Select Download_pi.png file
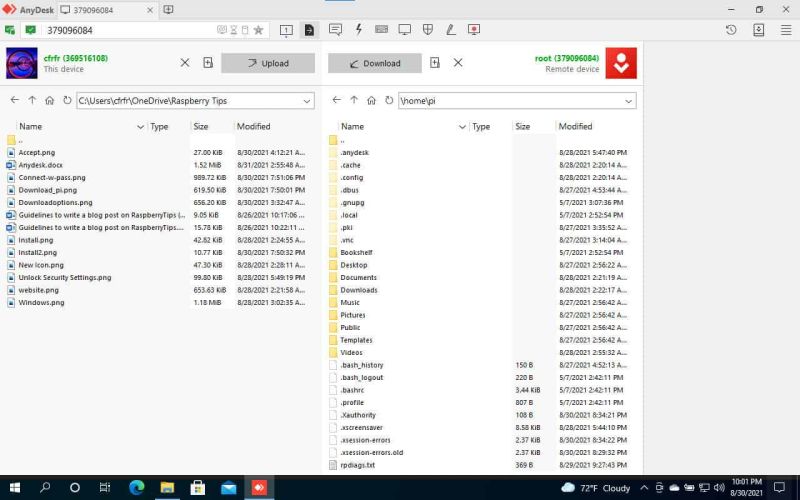The height and width of the screenshot is (500, 800). (x=47, y=190)
